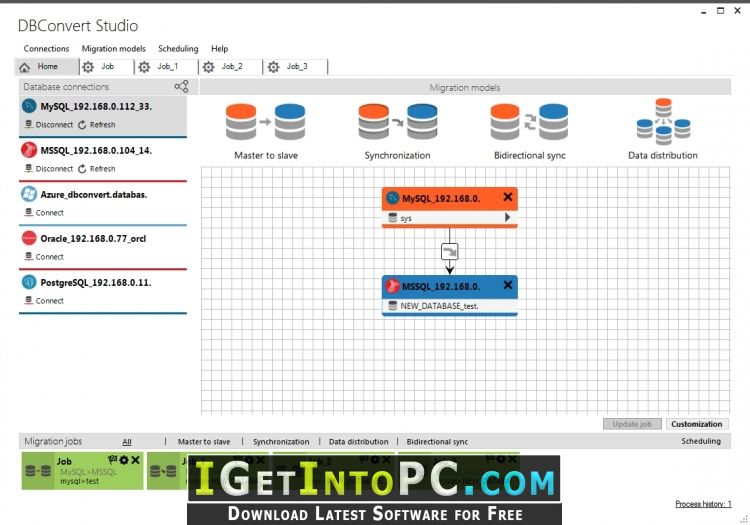Click the gear icon on the Job_2 tab
The image size is (750, 525).
[209, 67]
